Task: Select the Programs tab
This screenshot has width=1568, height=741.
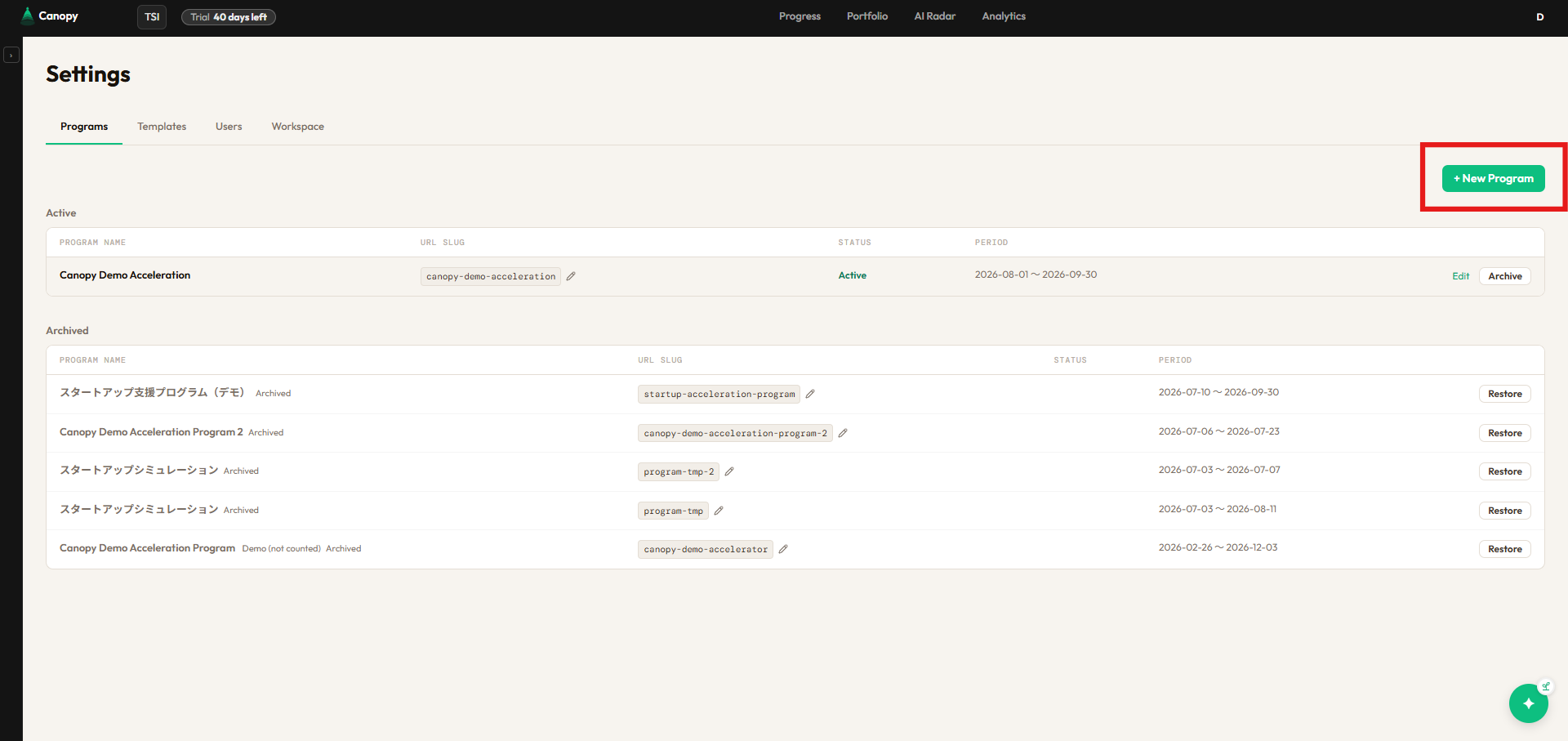Action: [x=84, y=127]
